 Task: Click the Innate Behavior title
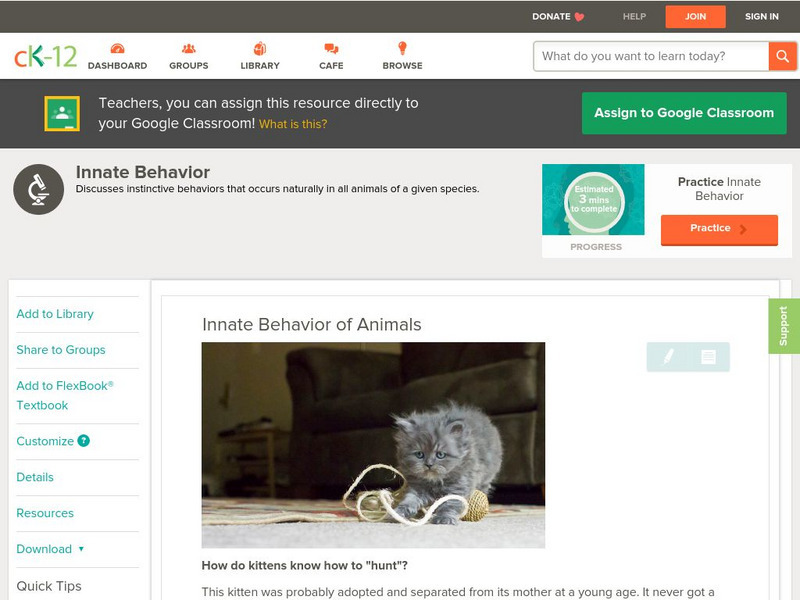pos(143,172)
